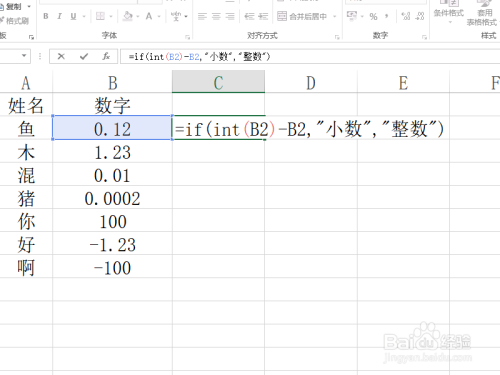Screen dimensions: 500x375
Task: Click cell with value -1.23
Action: coord(113,245)
